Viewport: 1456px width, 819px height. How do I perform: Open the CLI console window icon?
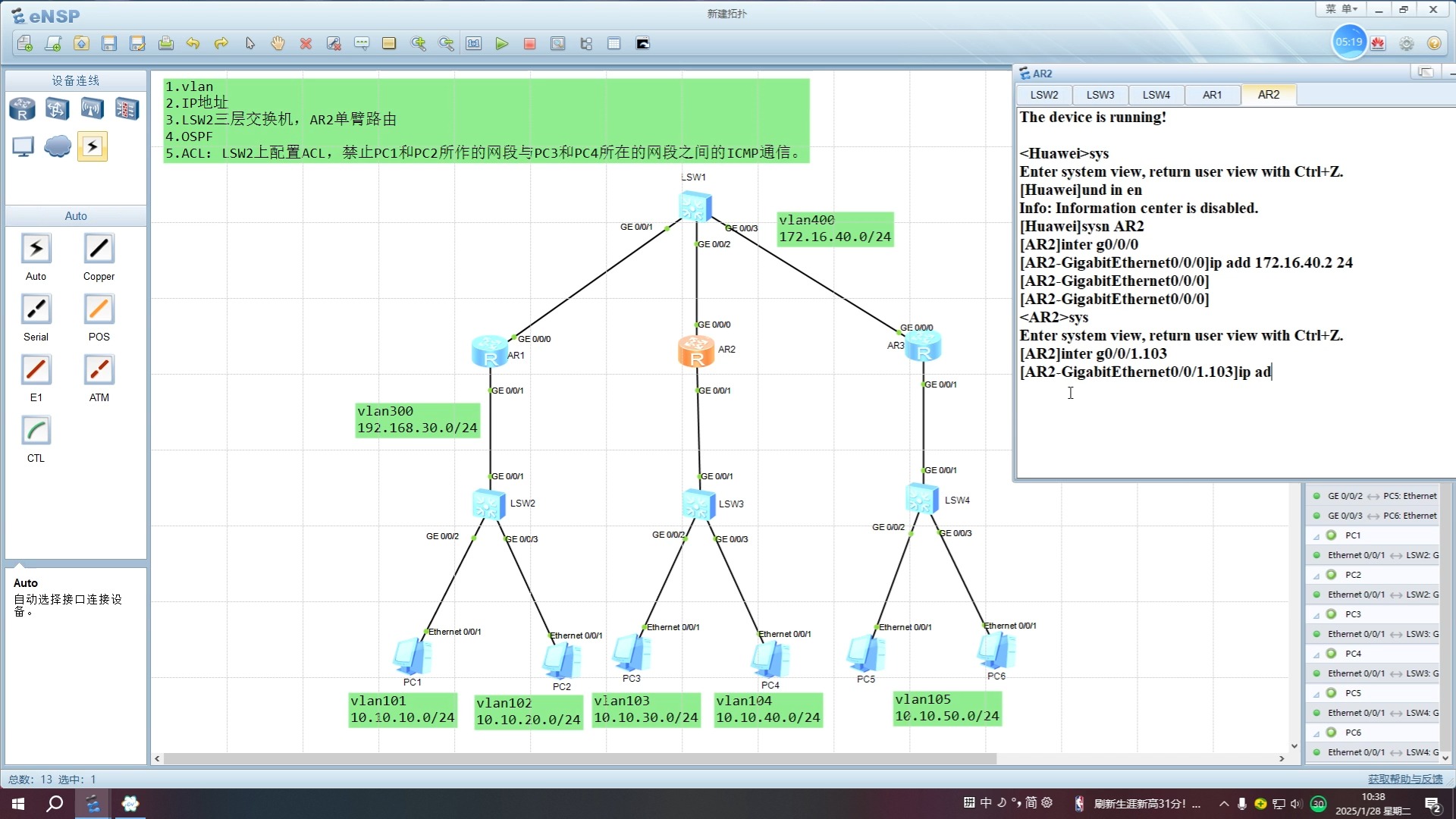[642, 43]
